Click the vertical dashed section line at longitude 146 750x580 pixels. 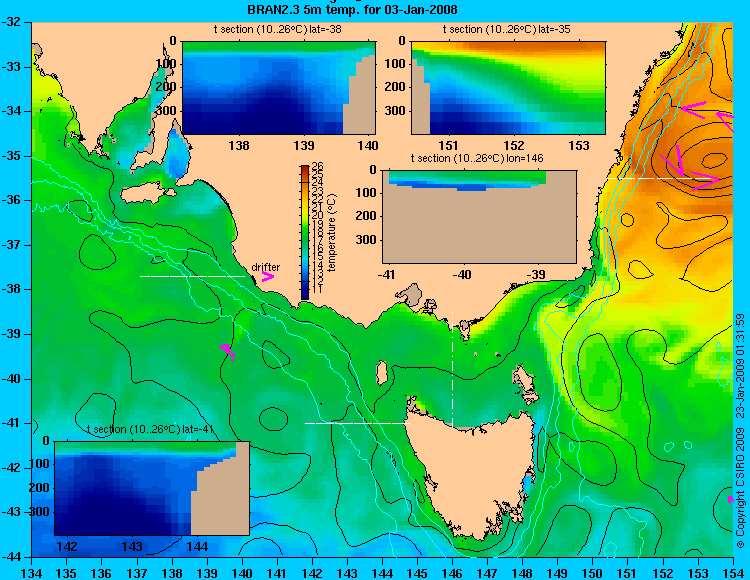pyautogui.click(x=452, y=369)
